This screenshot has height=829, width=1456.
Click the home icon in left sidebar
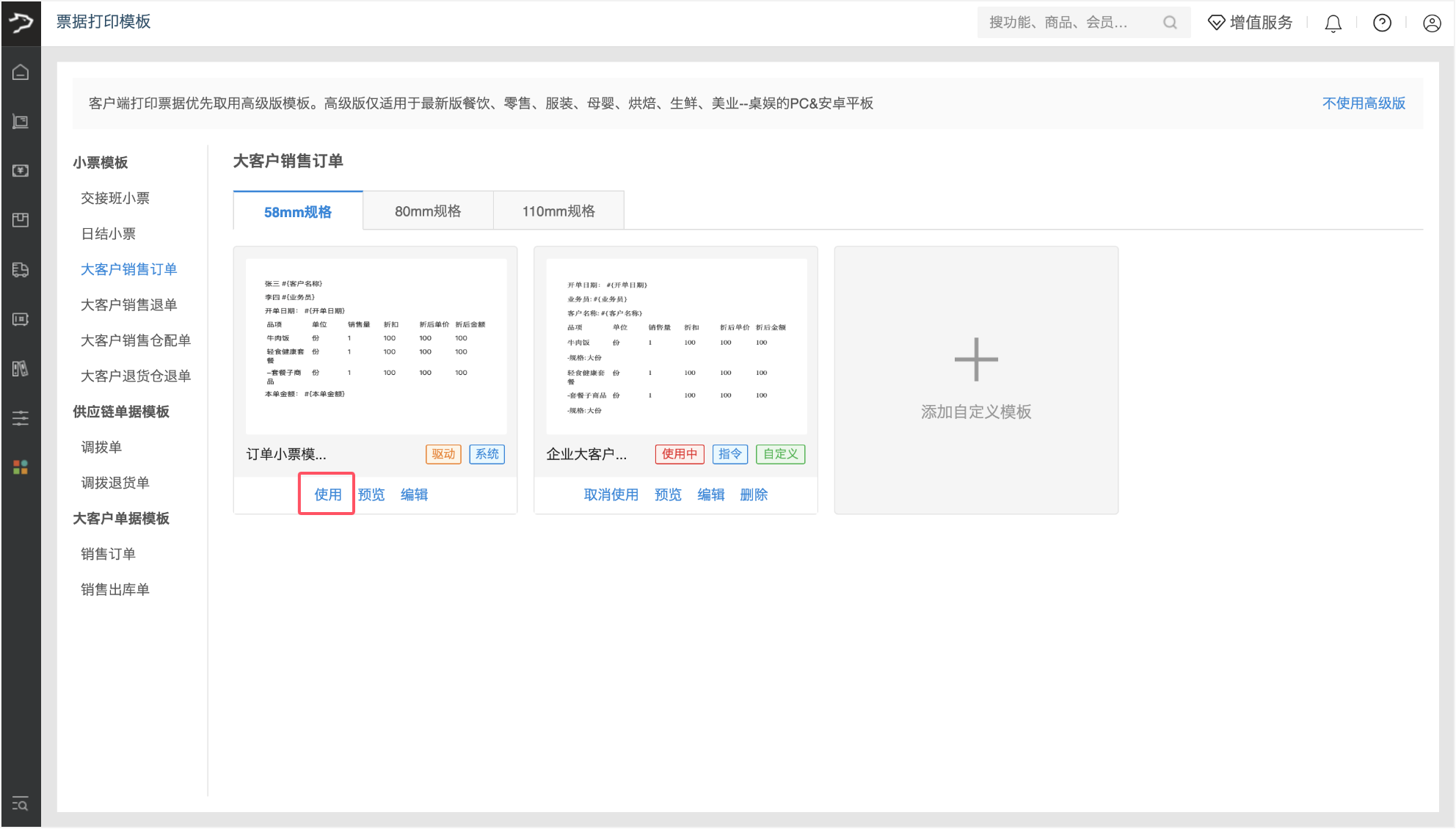coord(21,72)
